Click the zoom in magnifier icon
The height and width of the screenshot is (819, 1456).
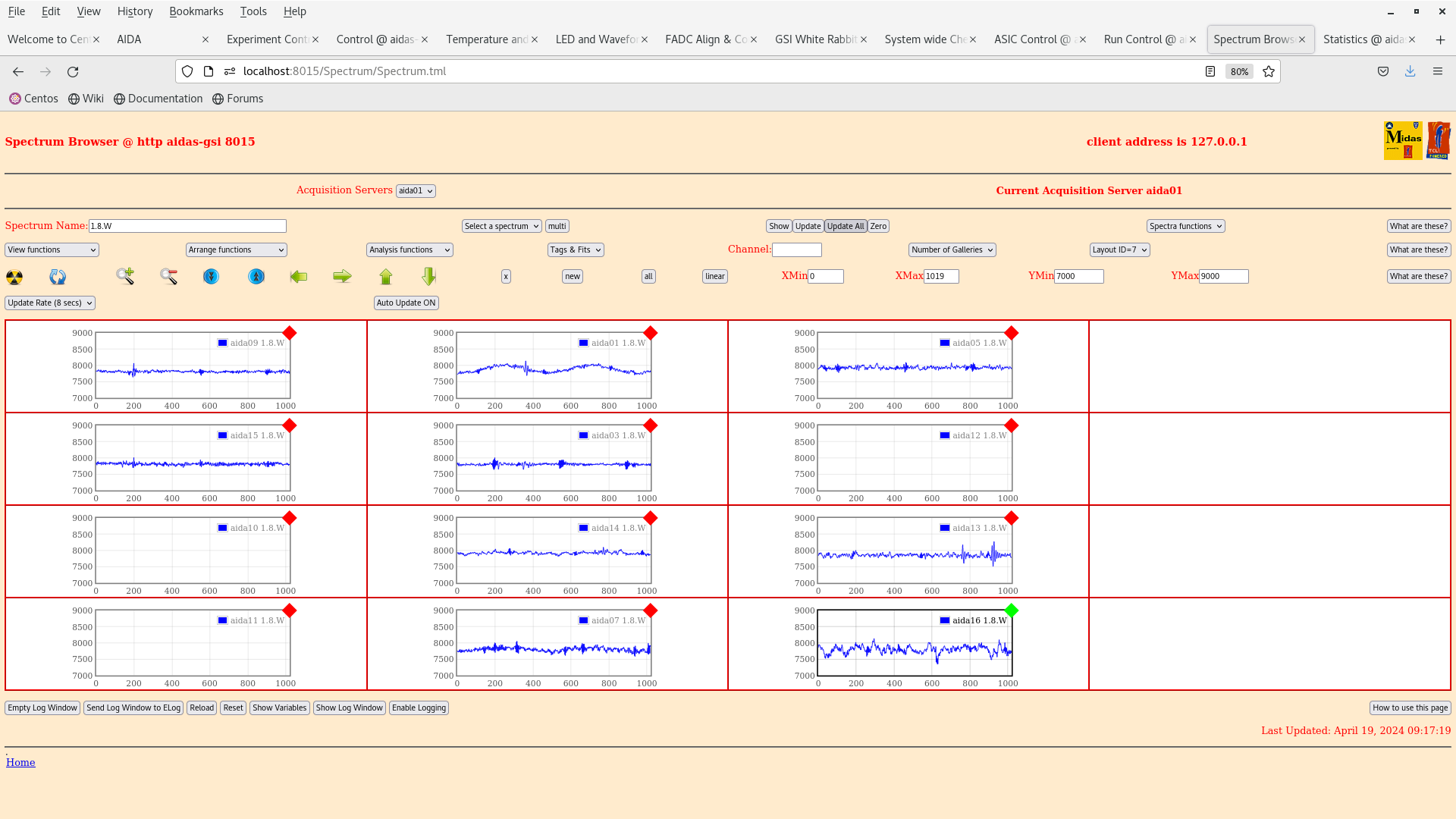125,276
